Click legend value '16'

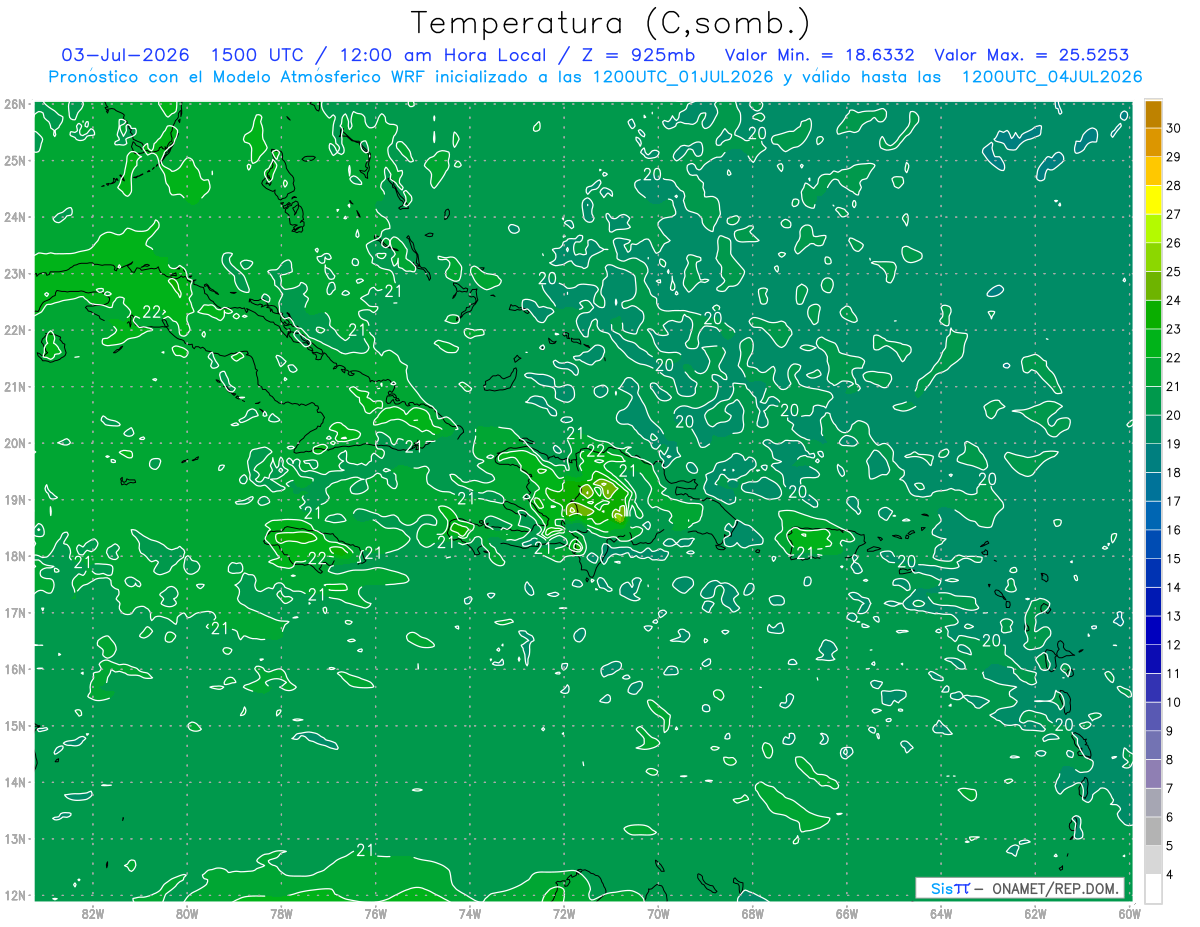click(1174, 530)
